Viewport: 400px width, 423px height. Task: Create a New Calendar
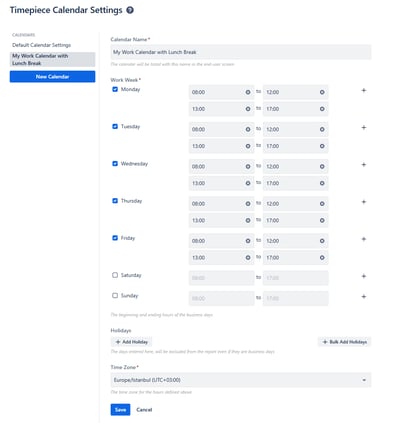[52, 77]
